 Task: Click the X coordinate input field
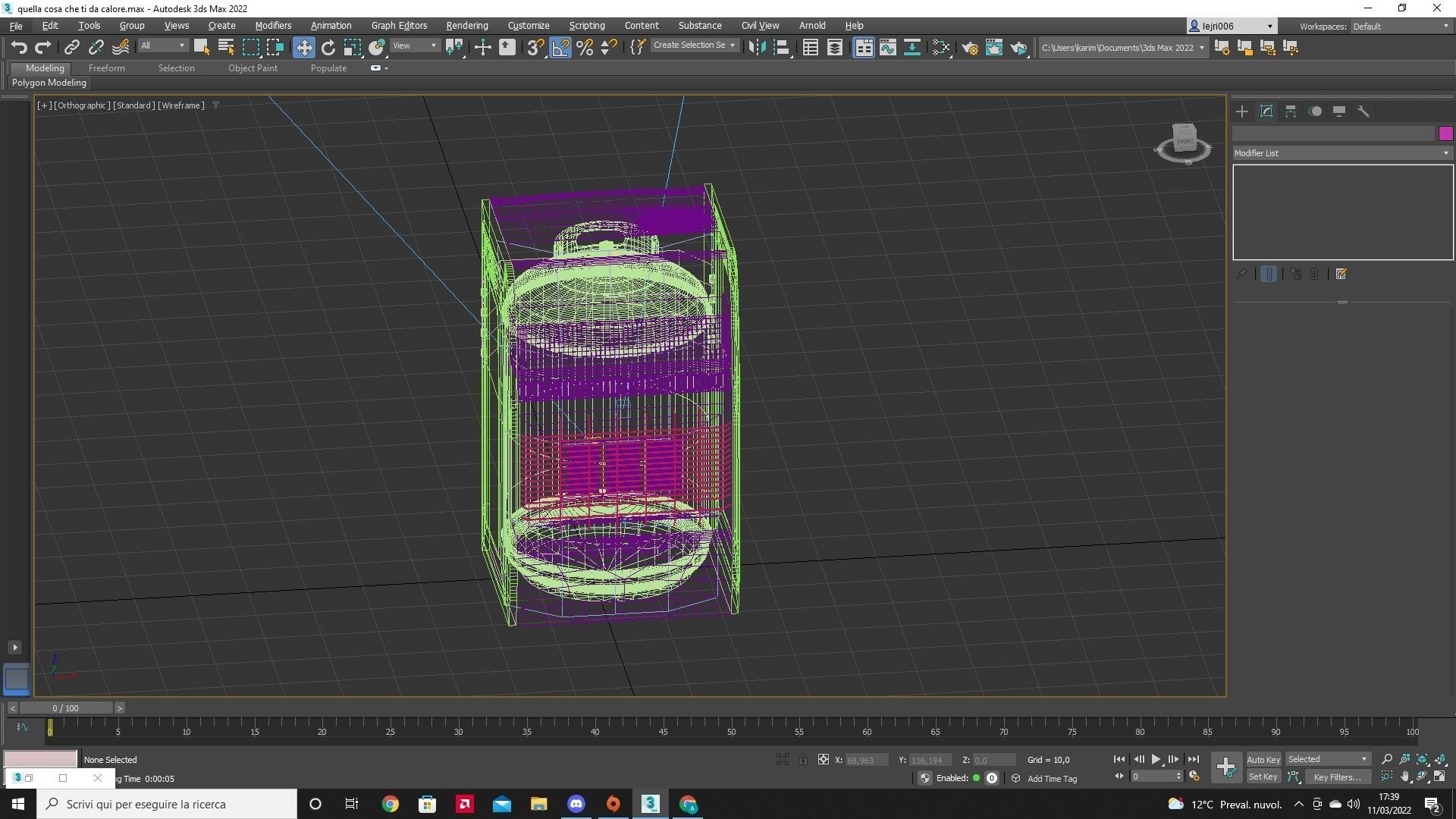point(866,760)
